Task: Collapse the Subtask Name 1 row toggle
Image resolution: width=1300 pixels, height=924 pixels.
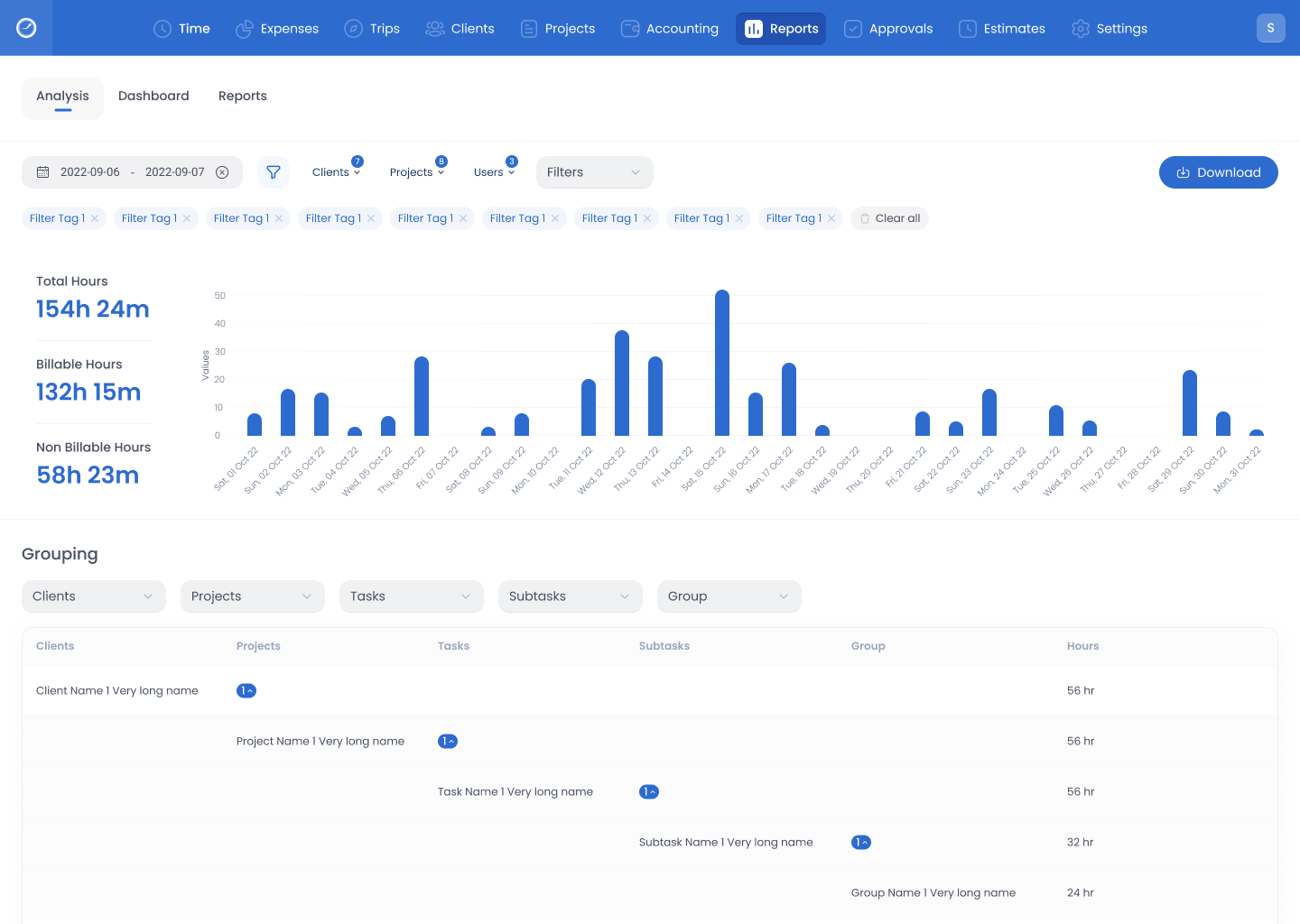Action: 861,843
